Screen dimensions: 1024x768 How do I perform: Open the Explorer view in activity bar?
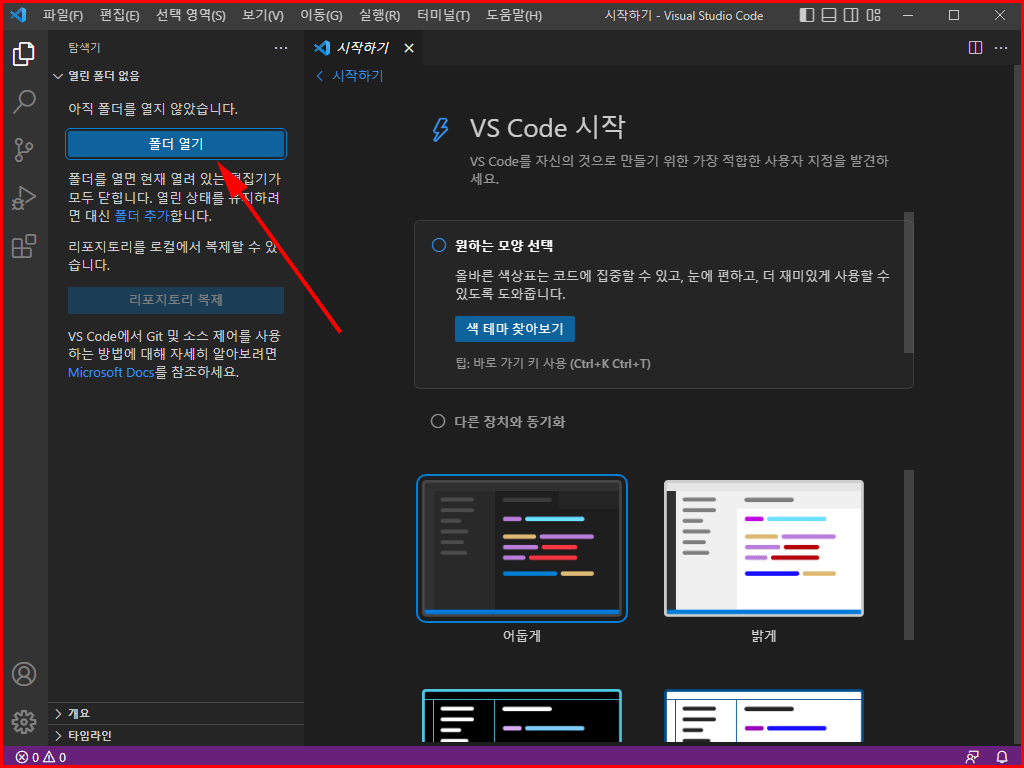coord(24,54)
